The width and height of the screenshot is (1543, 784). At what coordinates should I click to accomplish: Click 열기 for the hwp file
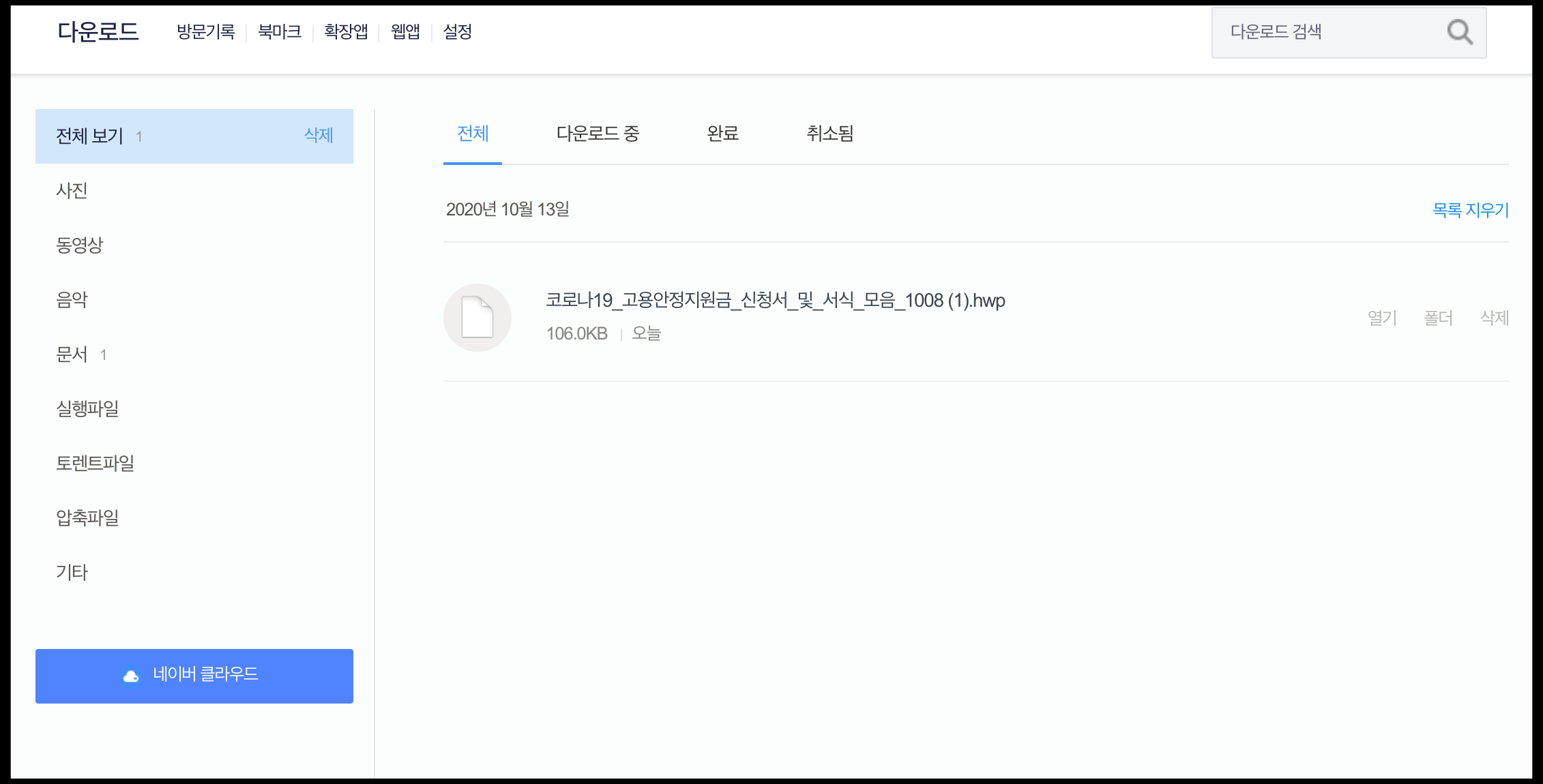click(x=1382, y=318)
